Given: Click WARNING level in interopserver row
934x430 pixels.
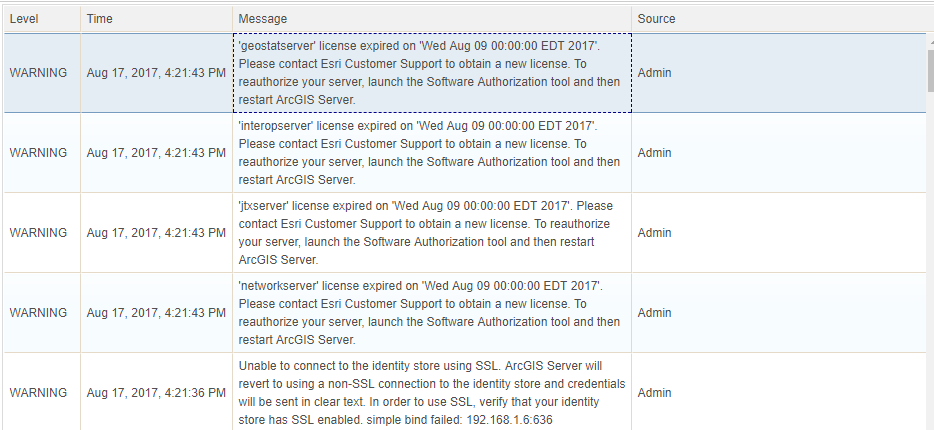Looking at the screenshot, I should coord(38,152).
